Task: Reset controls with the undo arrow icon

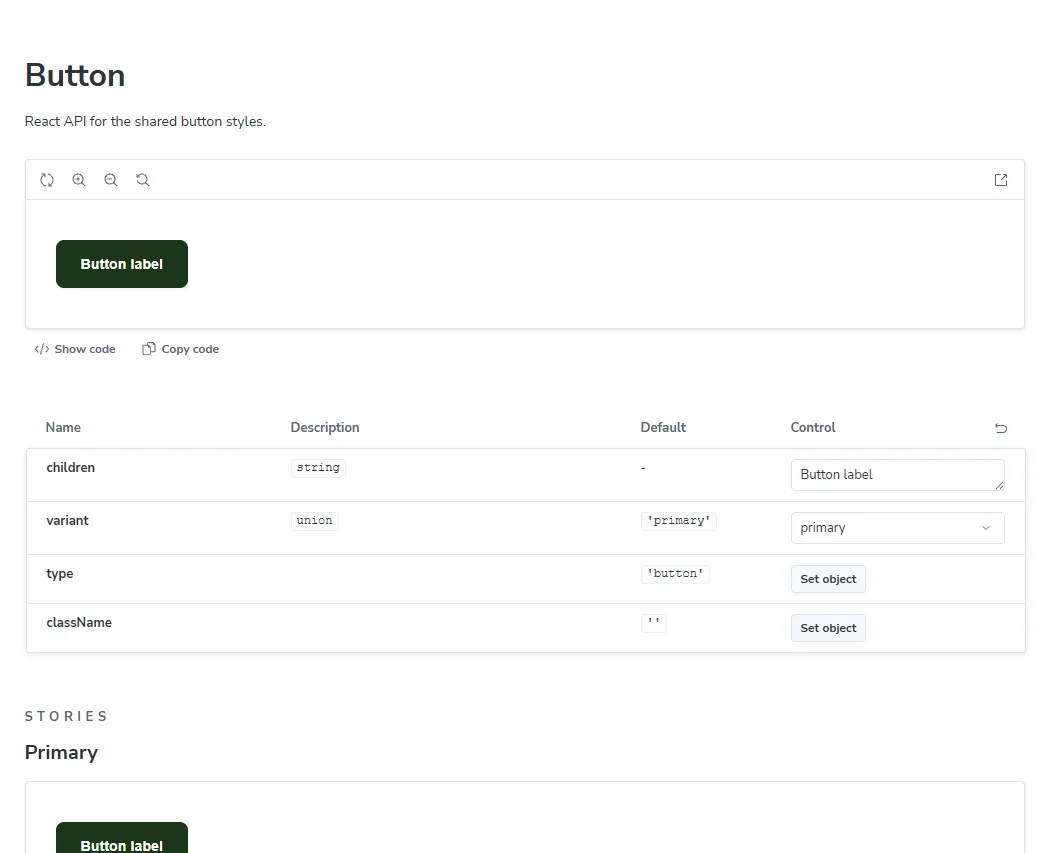Action: [x=1001, y=428]
